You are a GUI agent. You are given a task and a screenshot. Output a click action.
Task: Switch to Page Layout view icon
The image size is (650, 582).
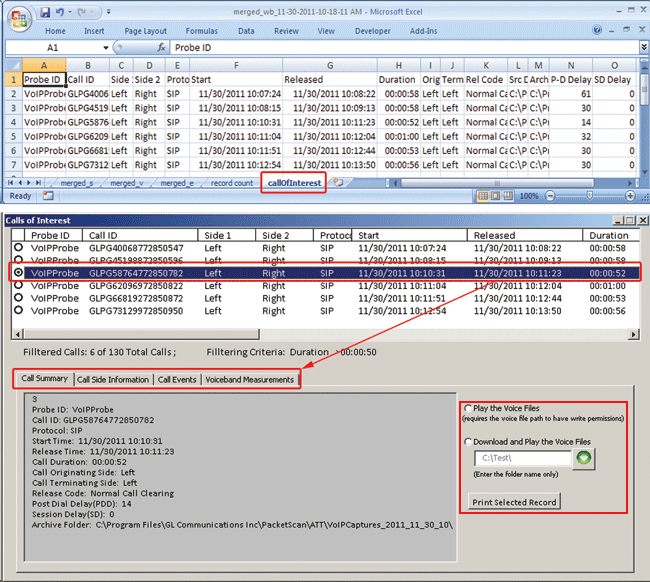point(495,196)
